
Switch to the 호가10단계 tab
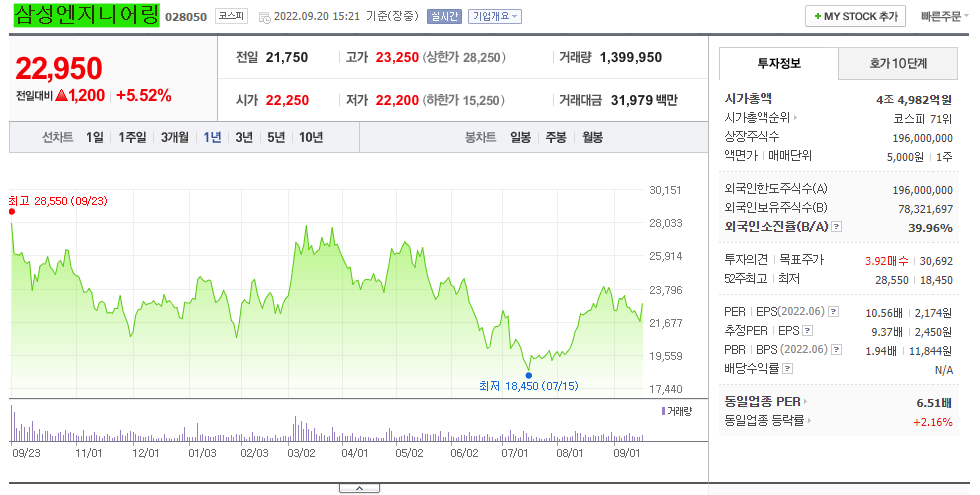click(x=898, y=64)
